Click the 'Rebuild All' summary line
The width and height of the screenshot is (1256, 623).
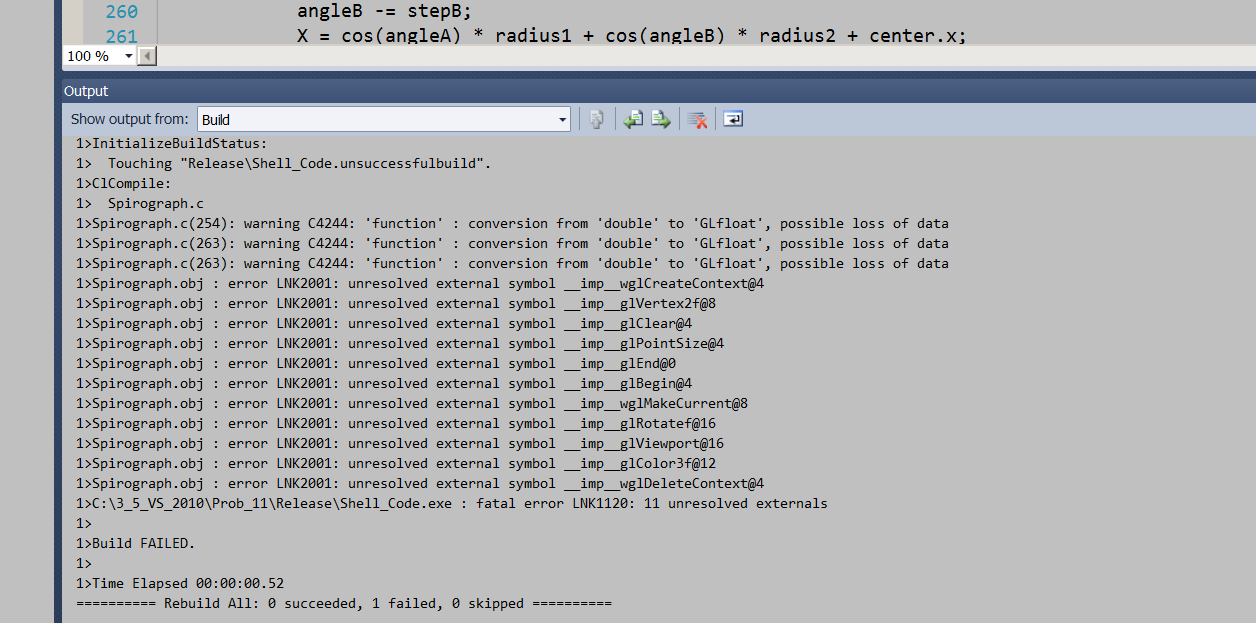click(x=343, y=603)
